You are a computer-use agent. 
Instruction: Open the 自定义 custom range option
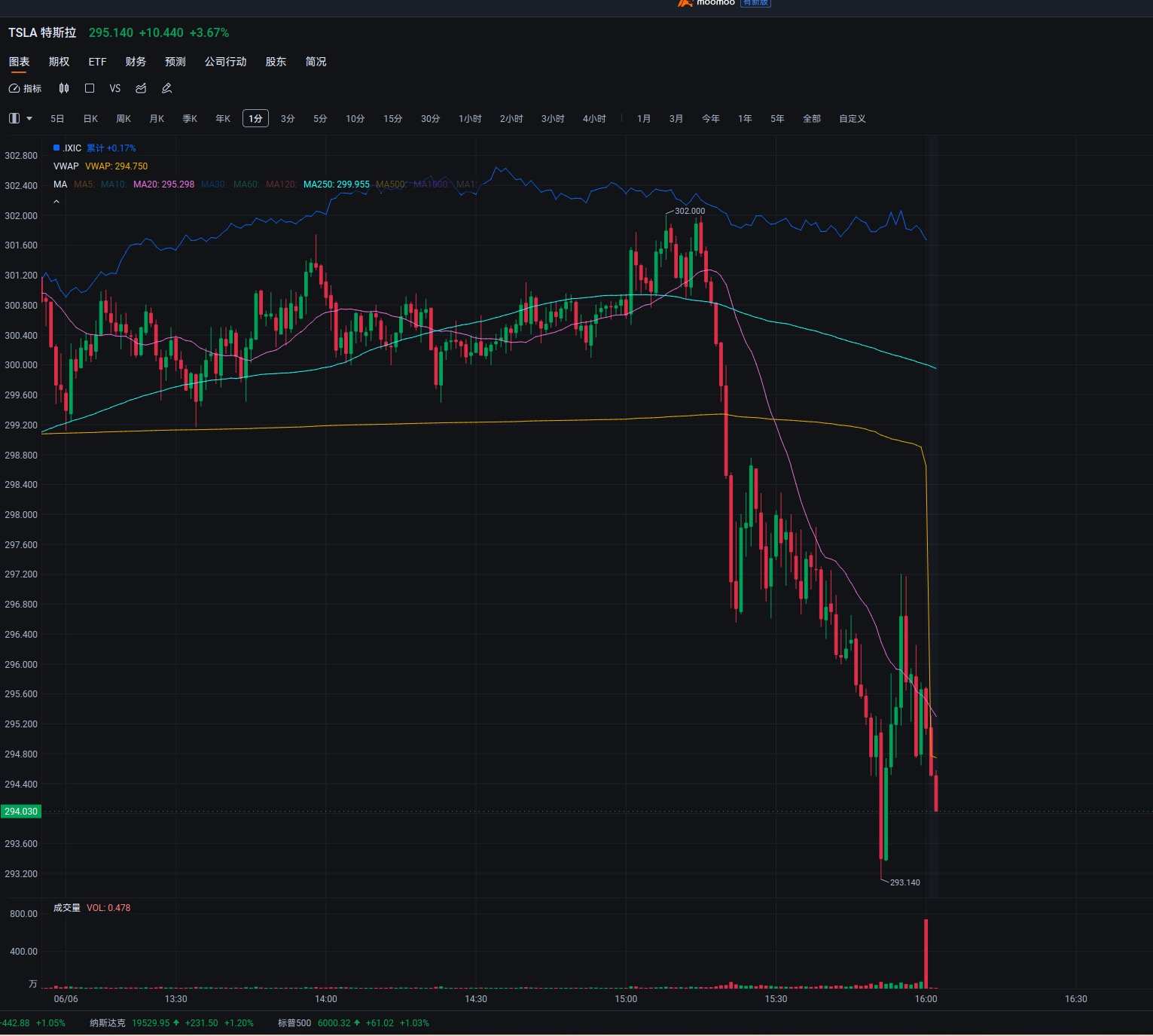tap(853, 119)
